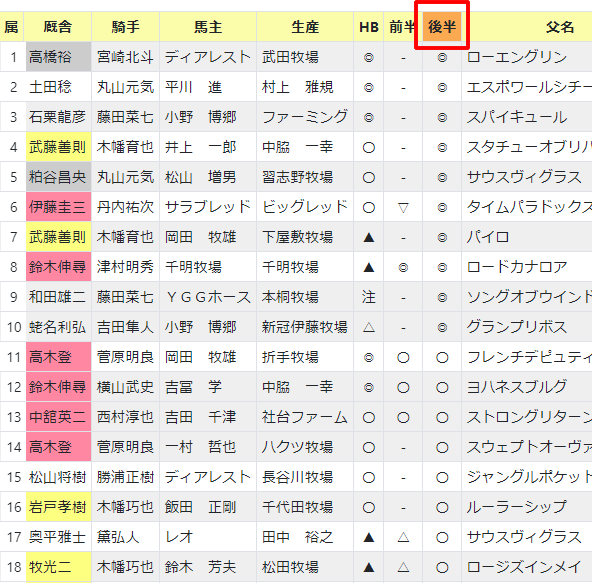Click 高木登 in row 11

[59, 357]
